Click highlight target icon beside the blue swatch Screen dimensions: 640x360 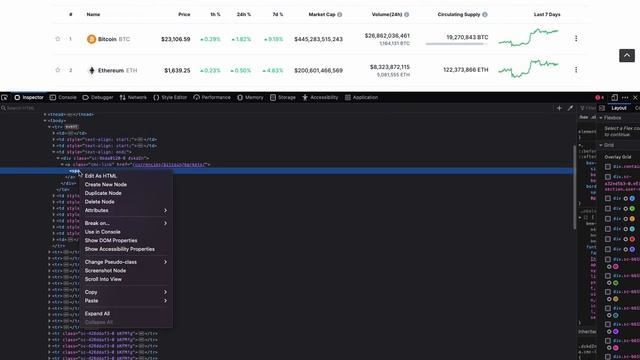click(x=625, y=199)
